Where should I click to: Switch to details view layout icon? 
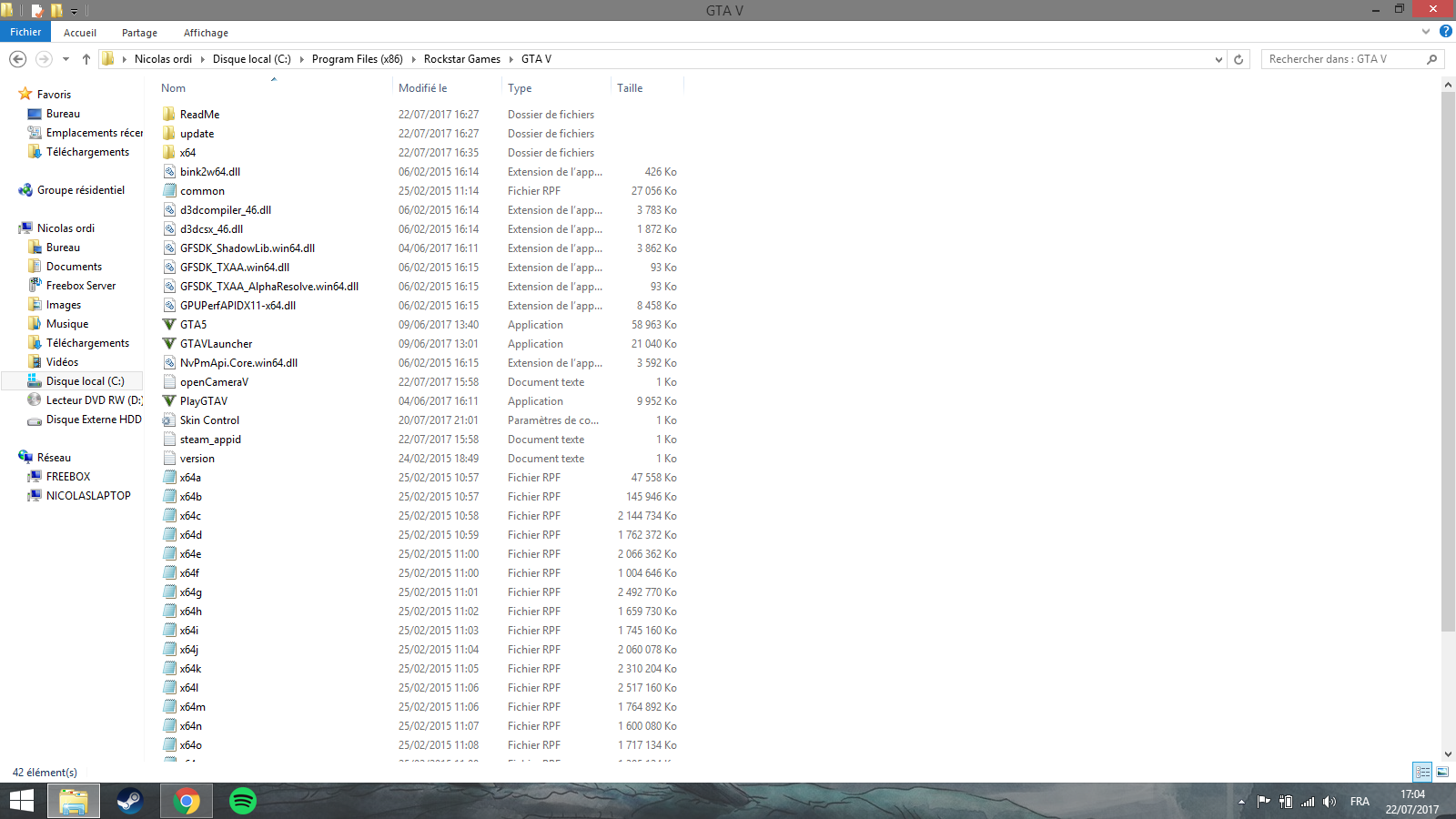coord(1422,772)
